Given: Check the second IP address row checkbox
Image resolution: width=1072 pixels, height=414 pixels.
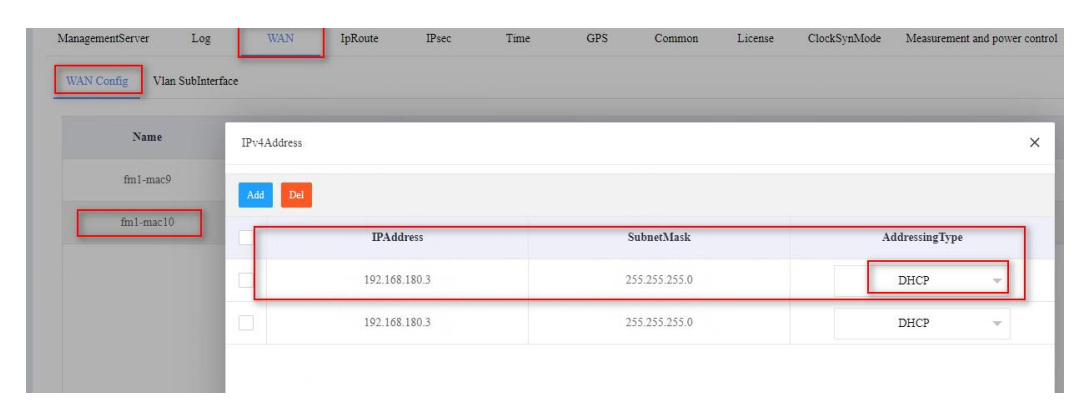Looking at the screenshot, I should click(246, 323).
